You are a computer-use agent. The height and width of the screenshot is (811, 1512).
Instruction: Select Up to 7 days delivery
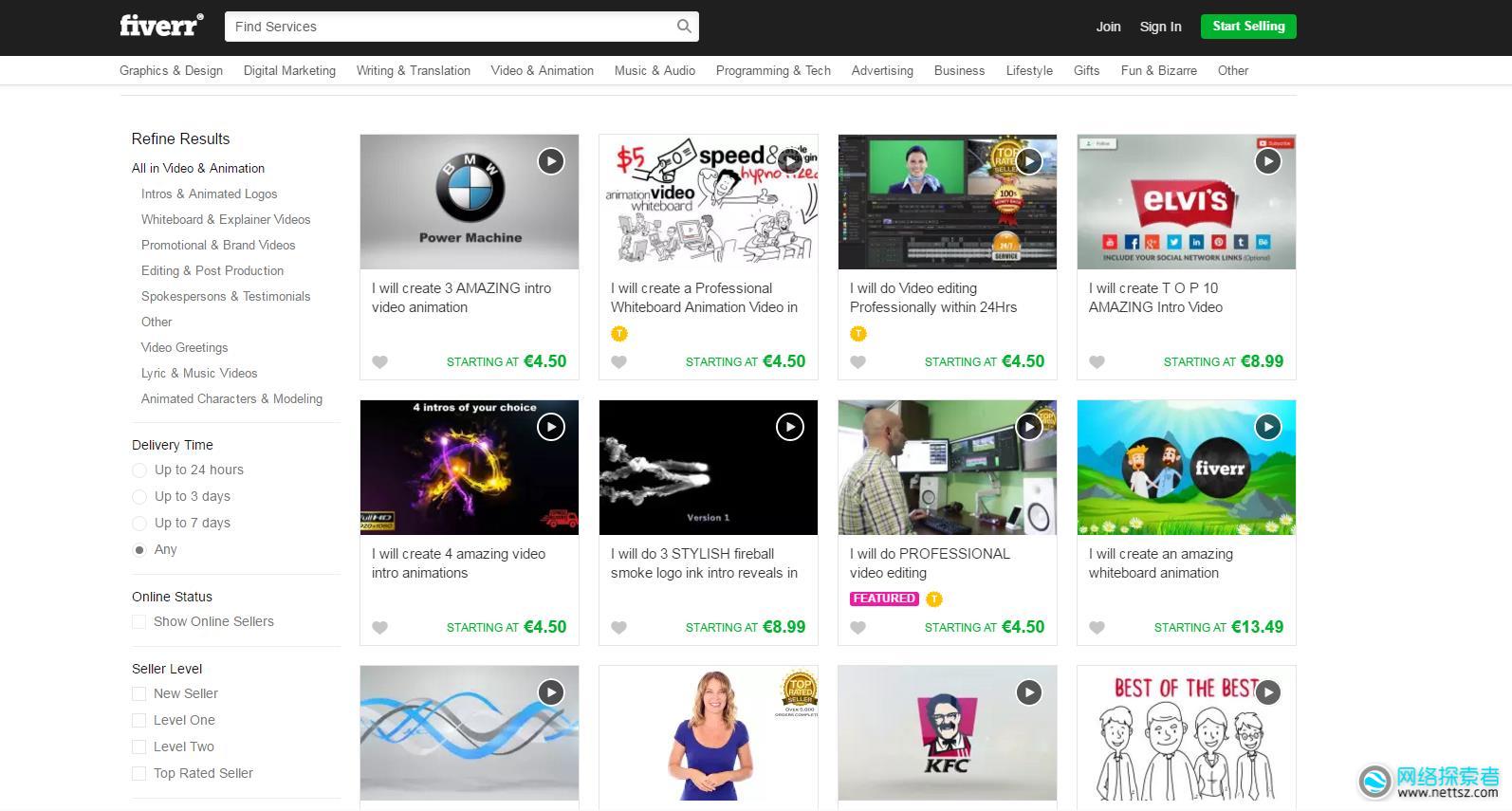pos(139,524)
